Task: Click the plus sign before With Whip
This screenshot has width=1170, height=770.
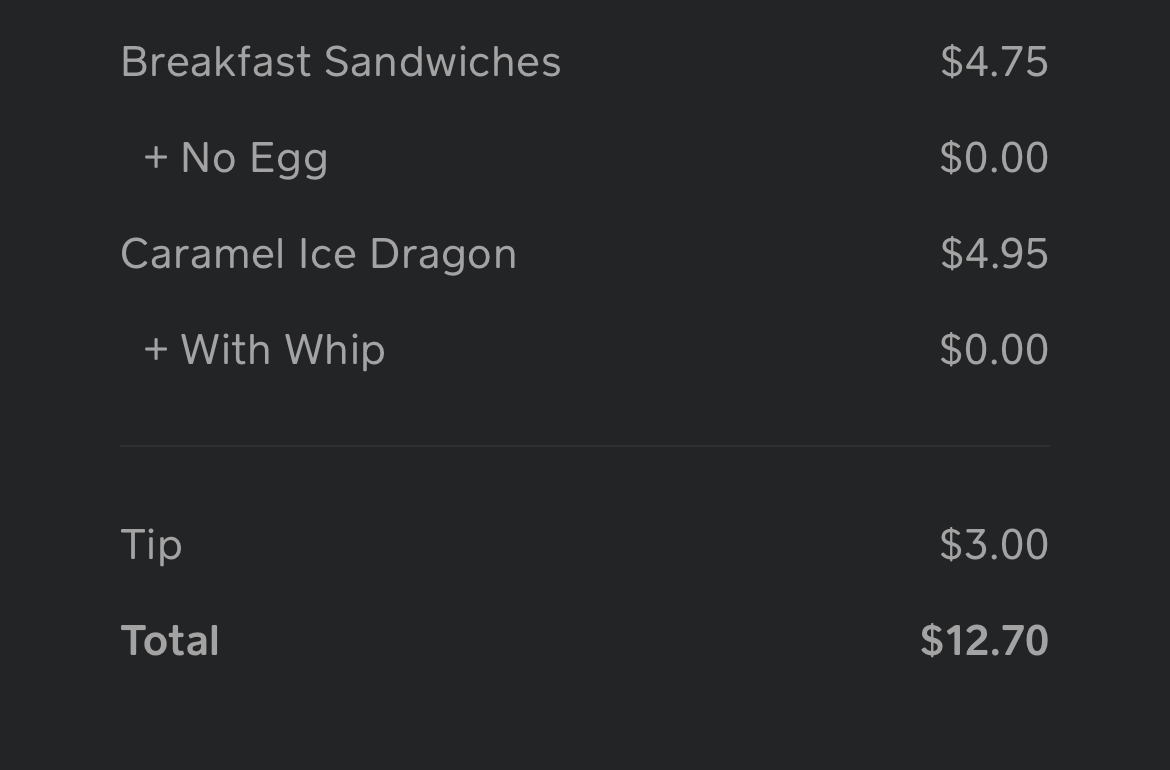Action: click(x=155, y=350)
